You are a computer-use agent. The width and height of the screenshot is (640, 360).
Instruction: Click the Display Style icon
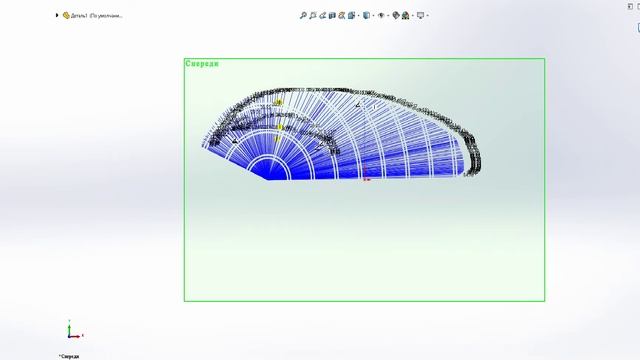pos(366,16)
